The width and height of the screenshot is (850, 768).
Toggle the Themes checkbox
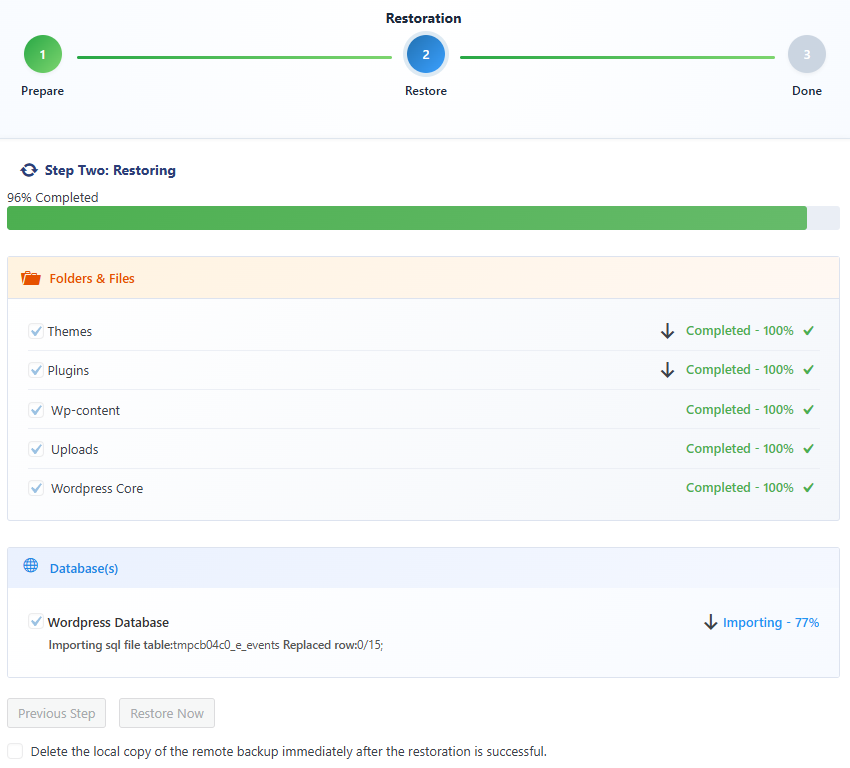[x=36, y=330]
